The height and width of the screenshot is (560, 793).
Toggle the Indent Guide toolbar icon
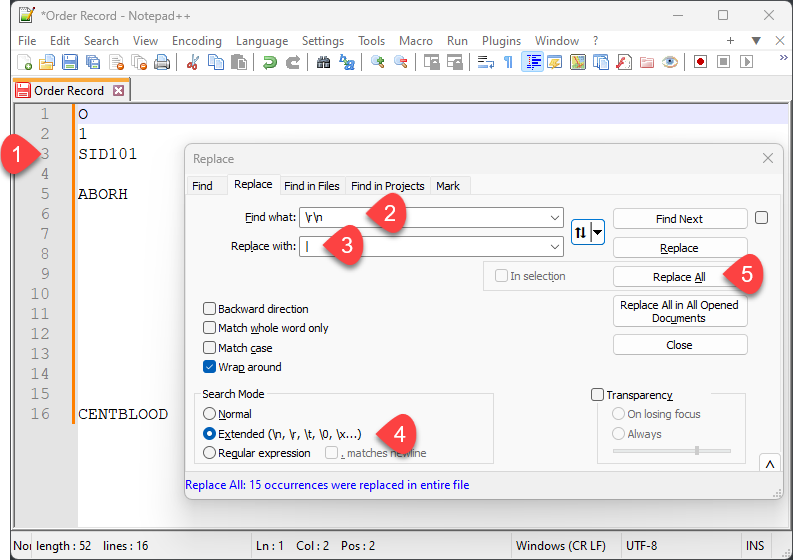point(533,62)
